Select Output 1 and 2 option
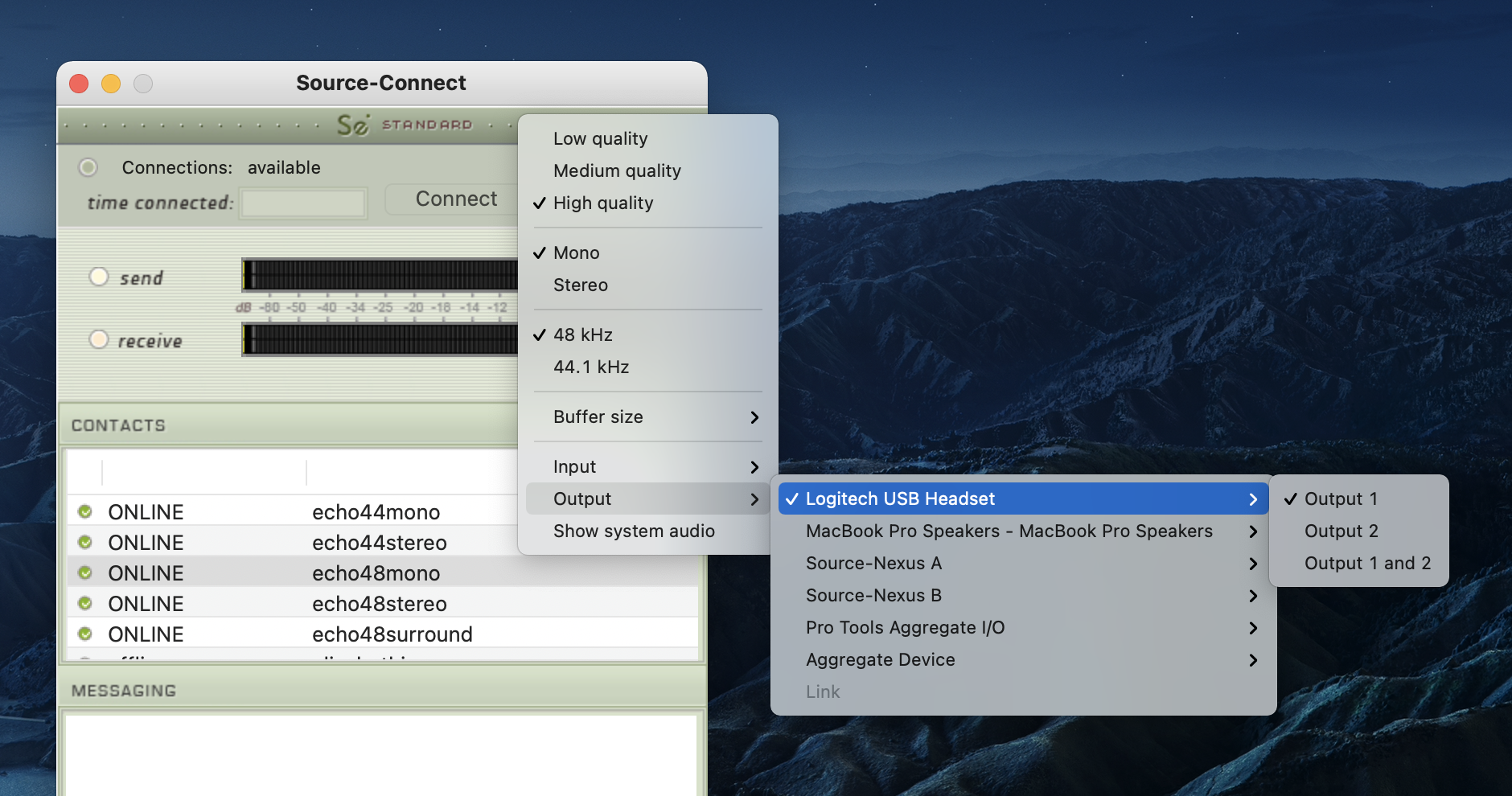 pos(1366,564)
